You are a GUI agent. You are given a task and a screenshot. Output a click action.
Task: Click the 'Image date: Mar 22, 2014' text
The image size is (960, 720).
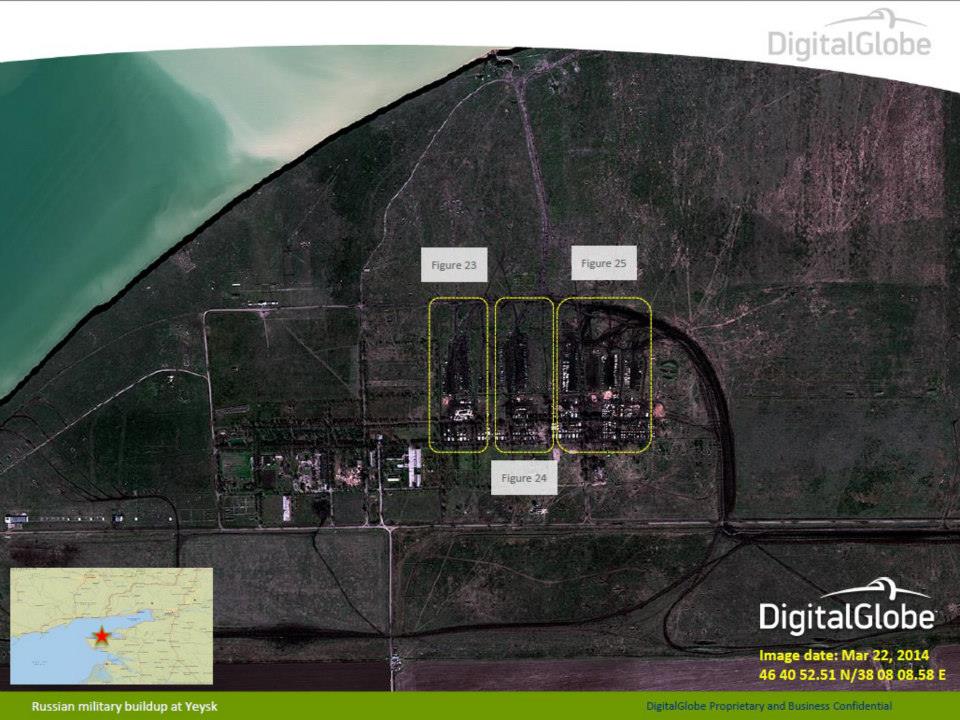coord(844,655)
